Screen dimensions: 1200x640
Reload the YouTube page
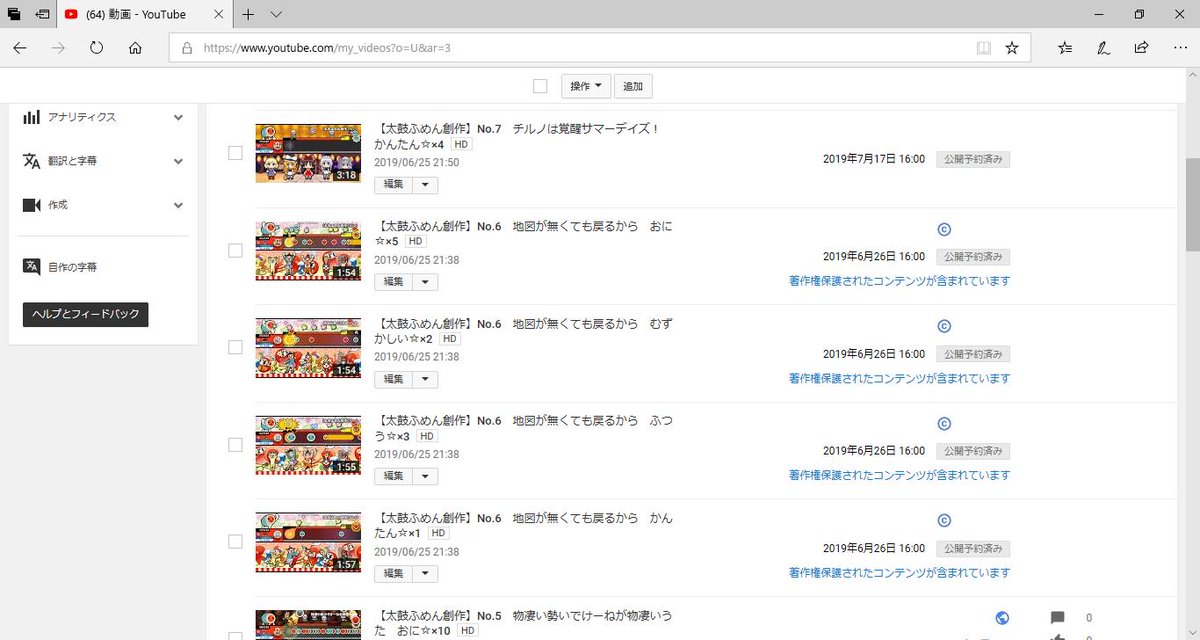97,48
